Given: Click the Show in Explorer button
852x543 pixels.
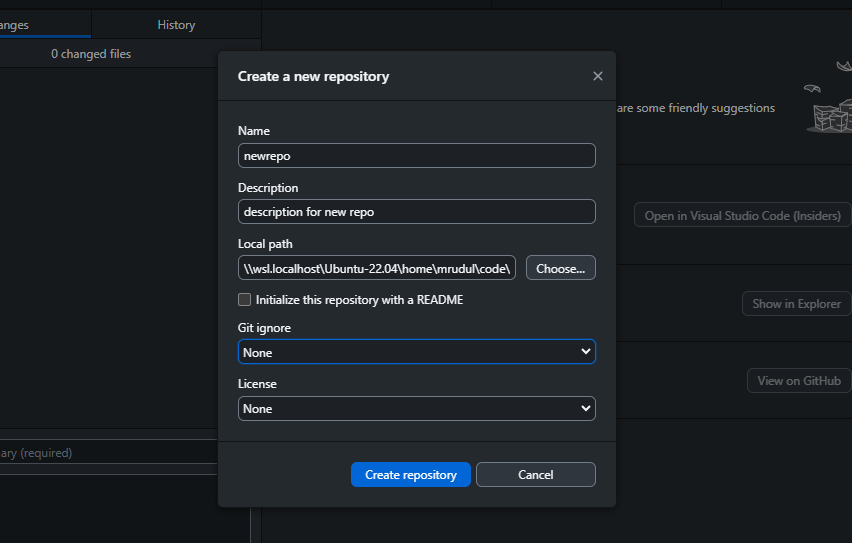Looking at the screenshot, I should 797,304.
